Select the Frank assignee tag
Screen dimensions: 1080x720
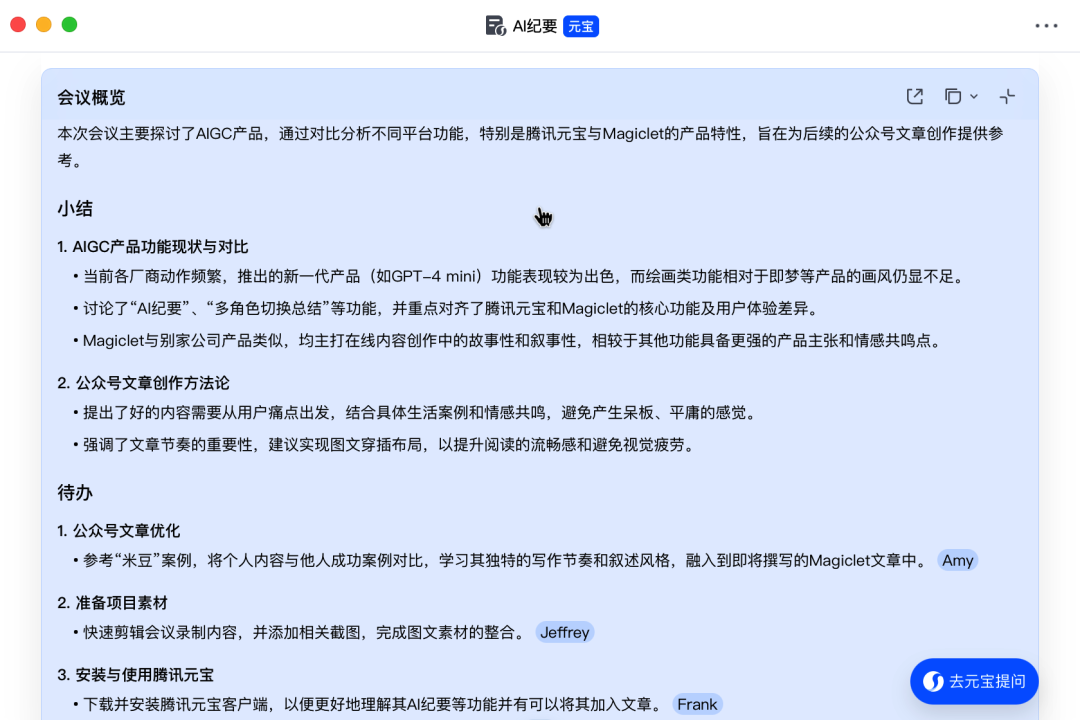(697, 704)
